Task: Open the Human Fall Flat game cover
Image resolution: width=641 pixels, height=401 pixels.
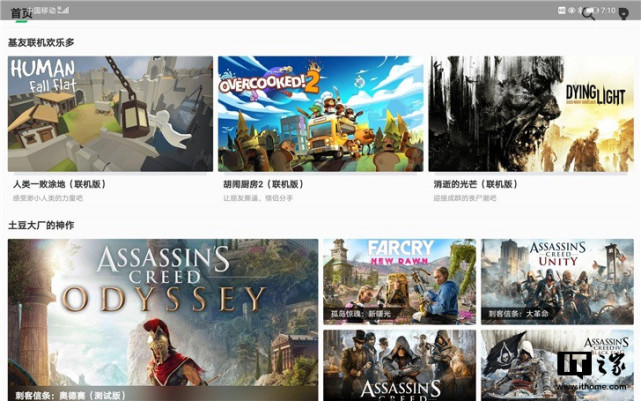Action: 110,114
